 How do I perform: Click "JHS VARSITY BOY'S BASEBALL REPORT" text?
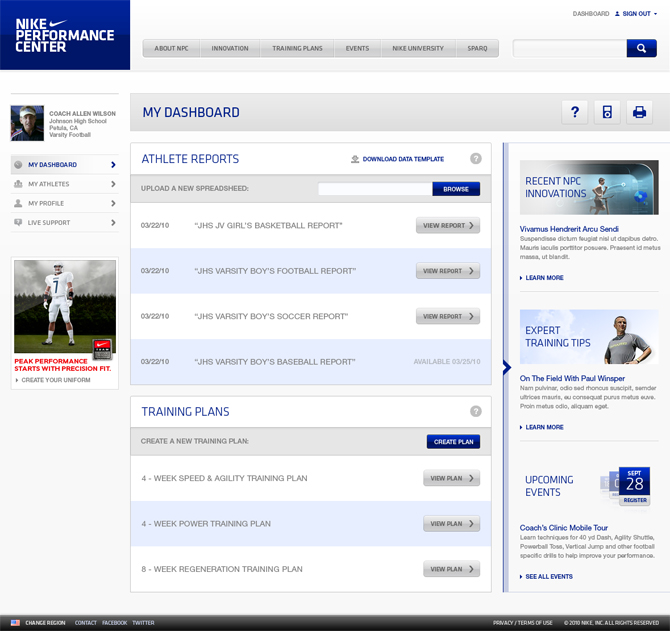[275, 361]
